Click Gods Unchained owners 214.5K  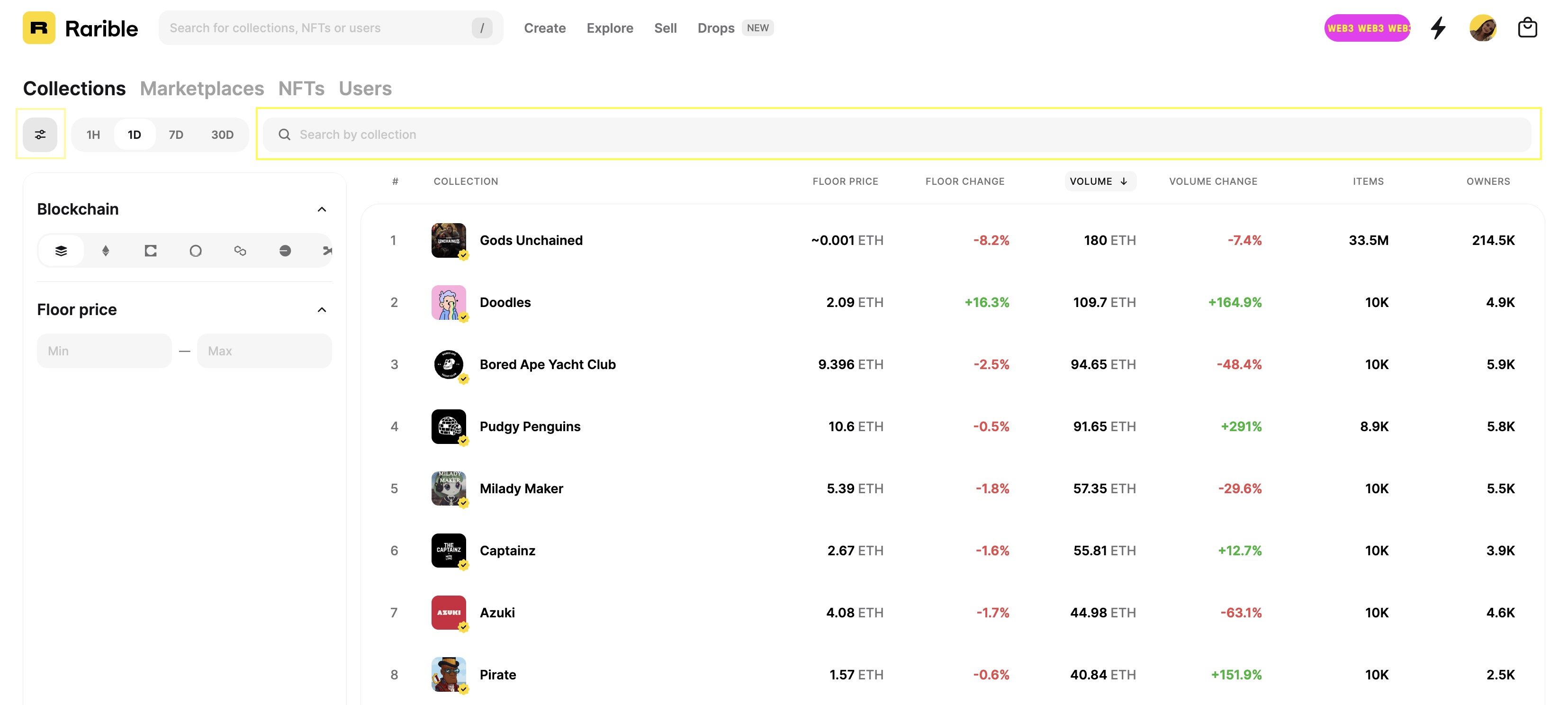click(1493, 241)
